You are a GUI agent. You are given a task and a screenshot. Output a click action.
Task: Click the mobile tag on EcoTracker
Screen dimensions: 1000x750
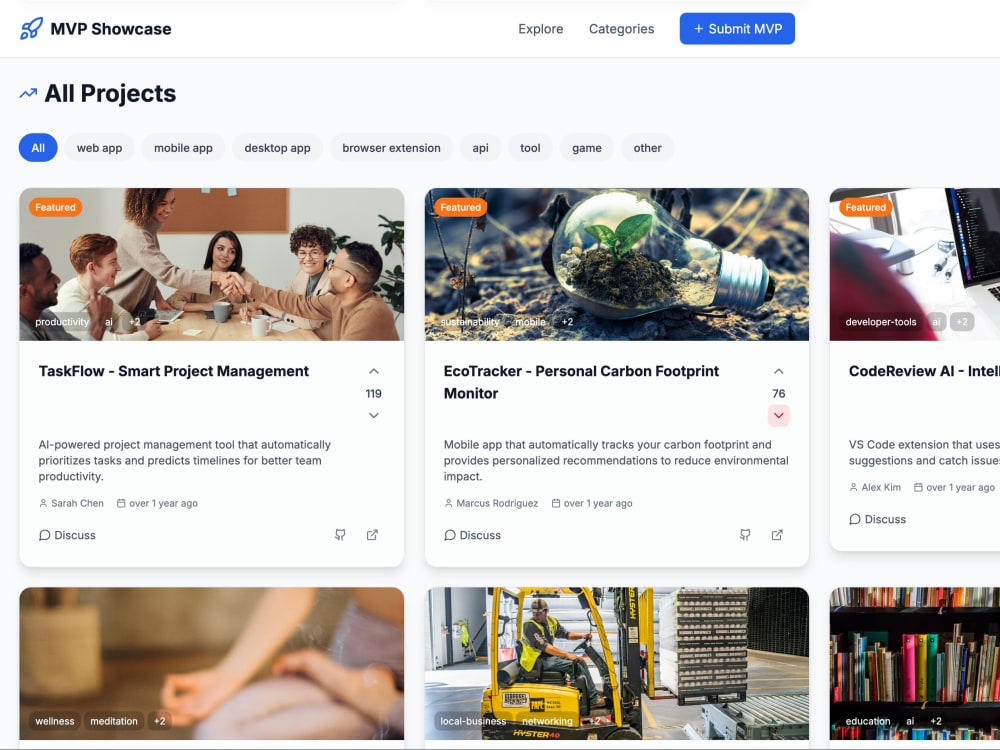tap(530, 322)
